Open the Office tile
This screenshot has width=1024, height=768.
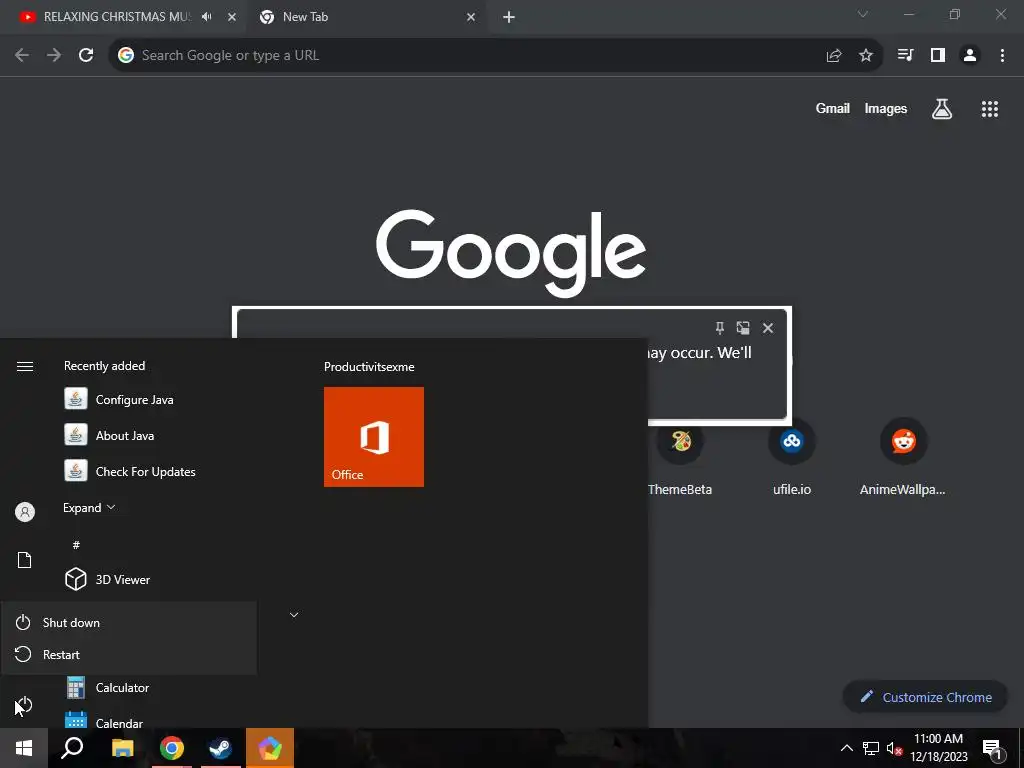coord(374,437)
